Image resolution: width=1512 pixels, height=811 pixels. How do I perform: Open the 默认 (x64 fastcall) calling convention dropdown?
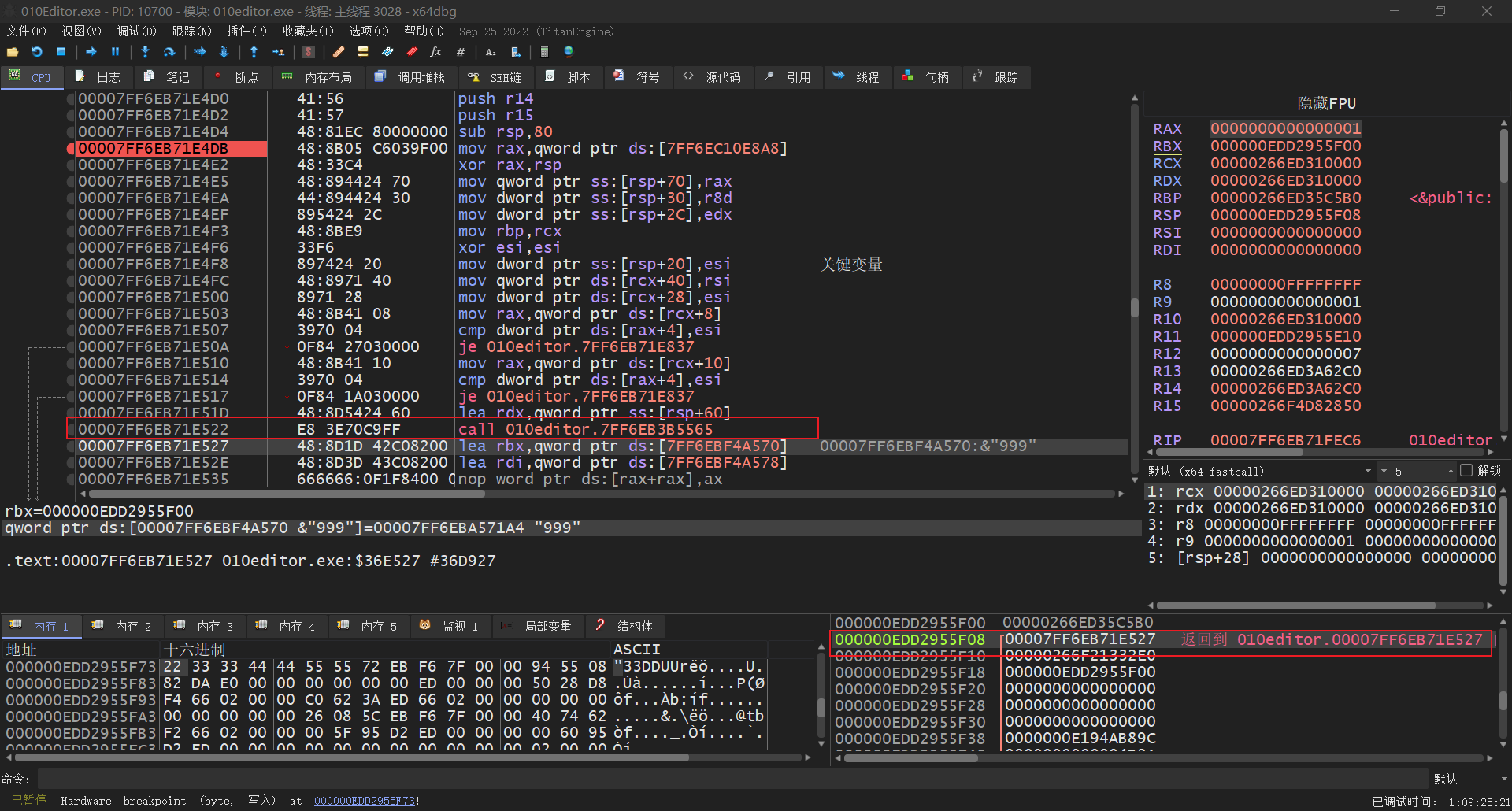(x=1260, y=471)
